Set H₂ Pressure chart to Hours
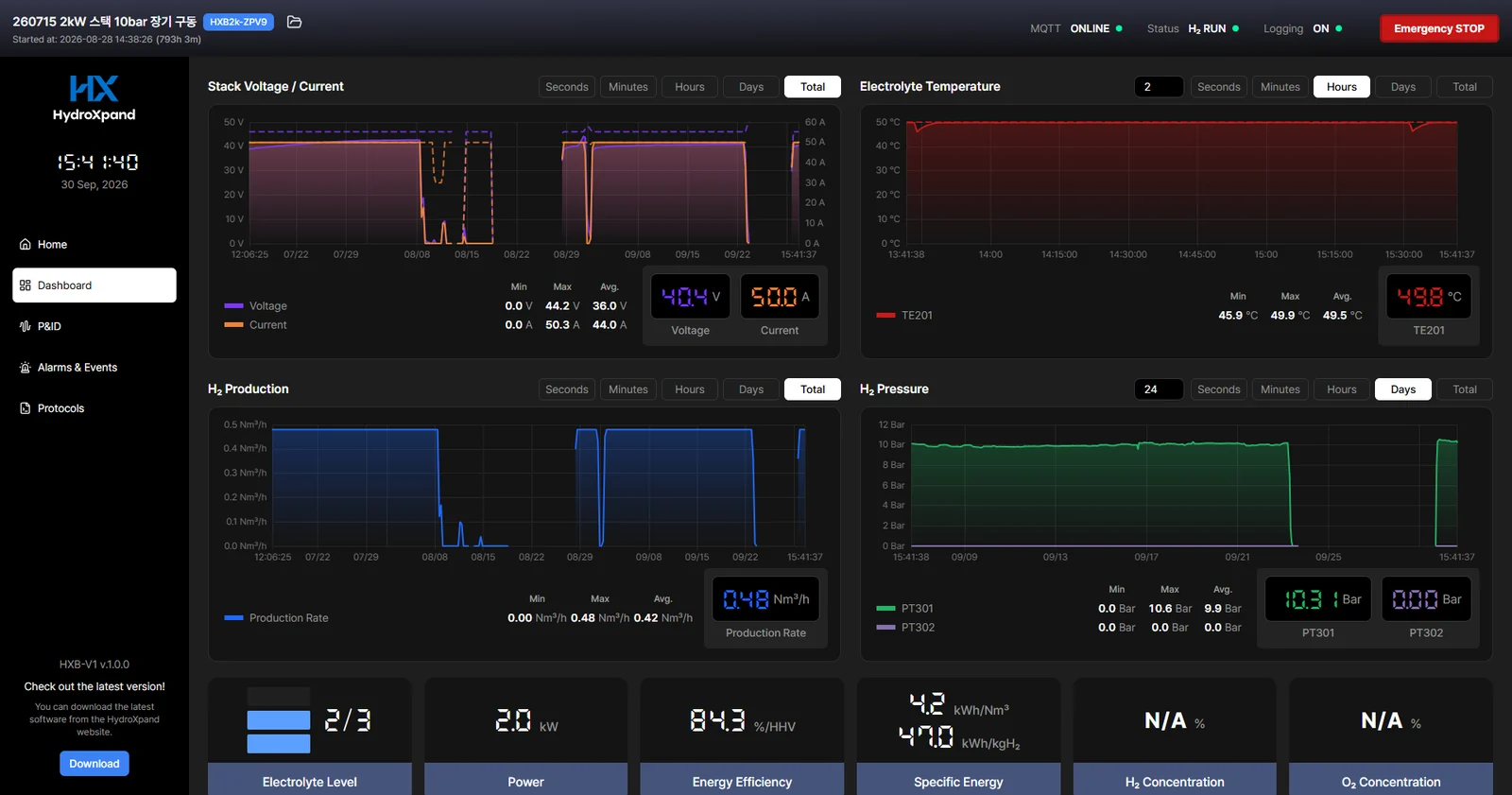Image resolution: width=1512 pixels, height=795 pixels. pos(1342,389)
